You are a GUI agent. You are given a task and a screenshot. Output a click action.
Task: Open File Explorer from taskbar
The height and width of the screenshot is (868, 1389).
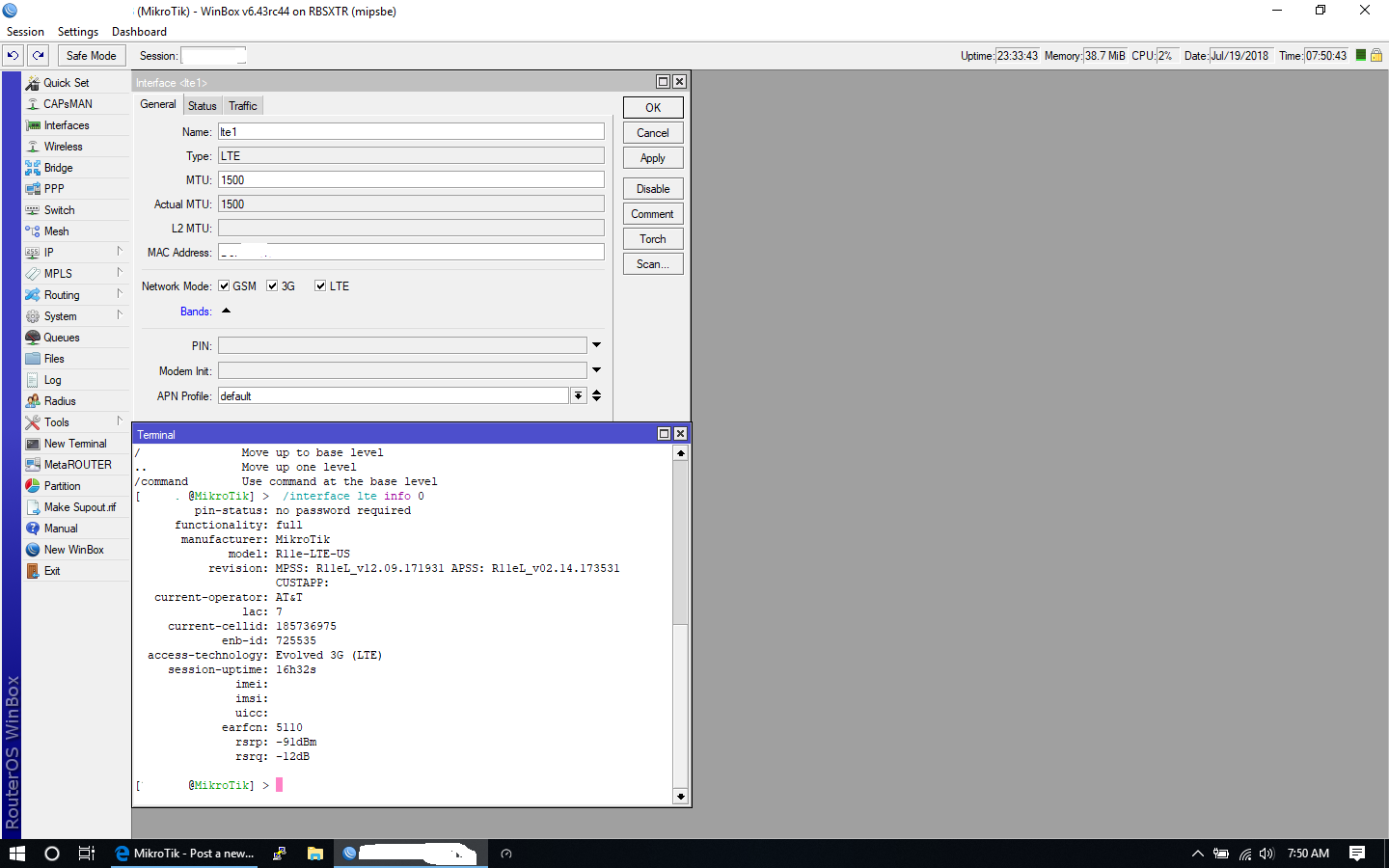[314, 854]
